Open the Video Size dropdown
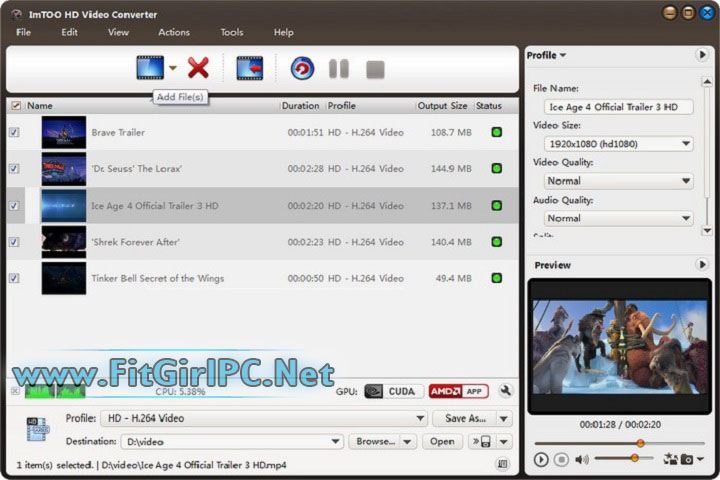 pos(619,143)
